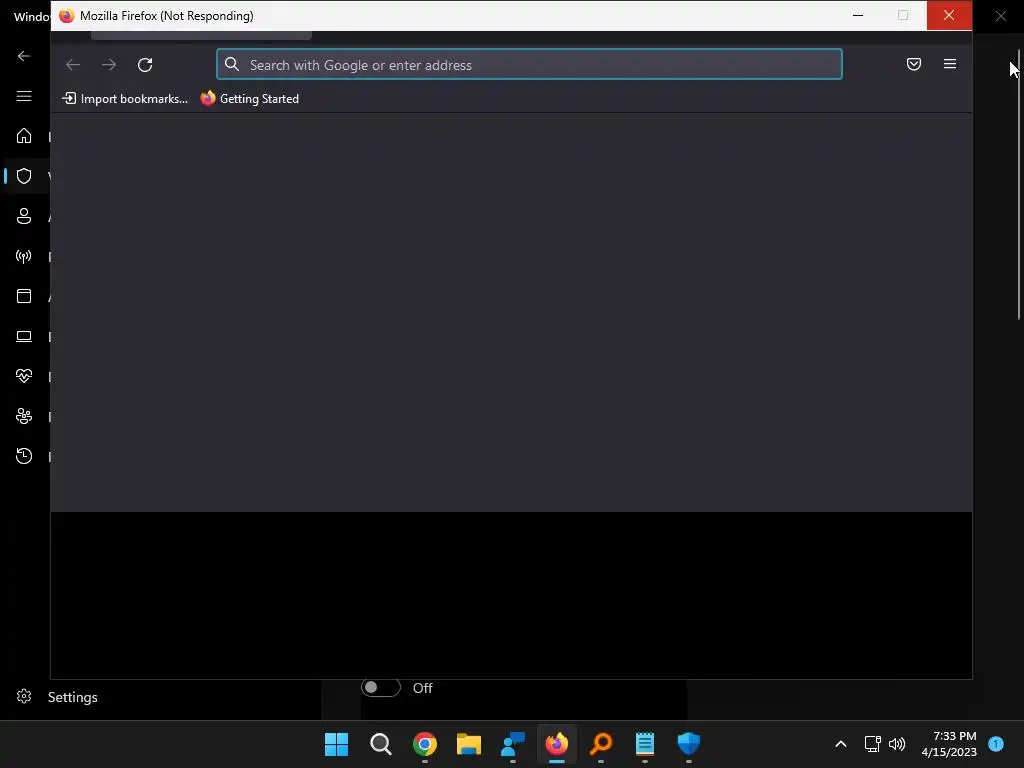Go back in Windows Security window
The width and height of the screenshot is (1024, 768).
[24, 56]
